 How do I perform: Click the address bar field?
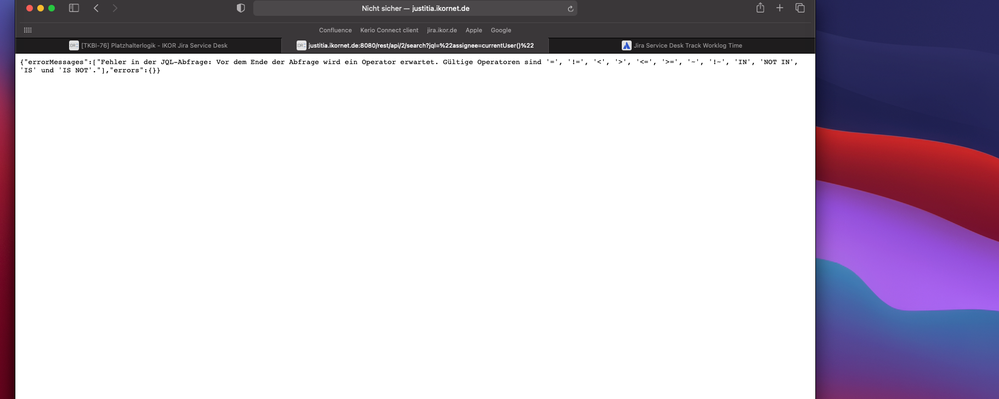pyautogui.click(x=415, y=8)
